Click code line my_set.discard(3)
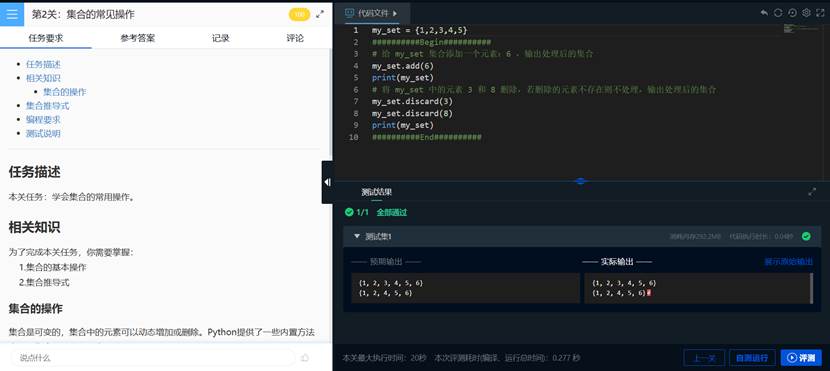 point(412,101)
